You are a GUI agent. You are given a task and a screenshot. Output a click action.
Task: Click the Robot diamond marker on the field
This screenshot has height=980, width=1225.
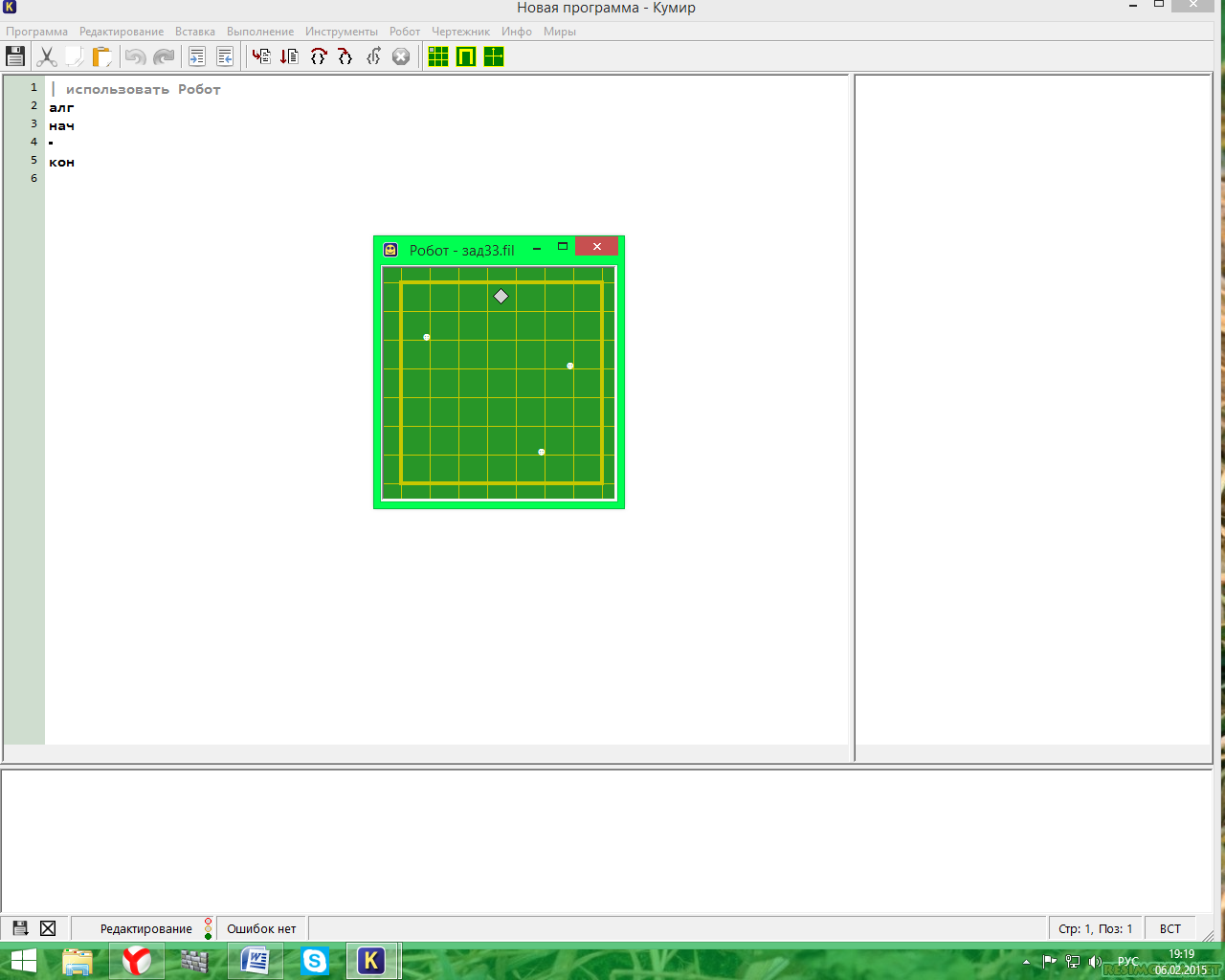point(501,297)
